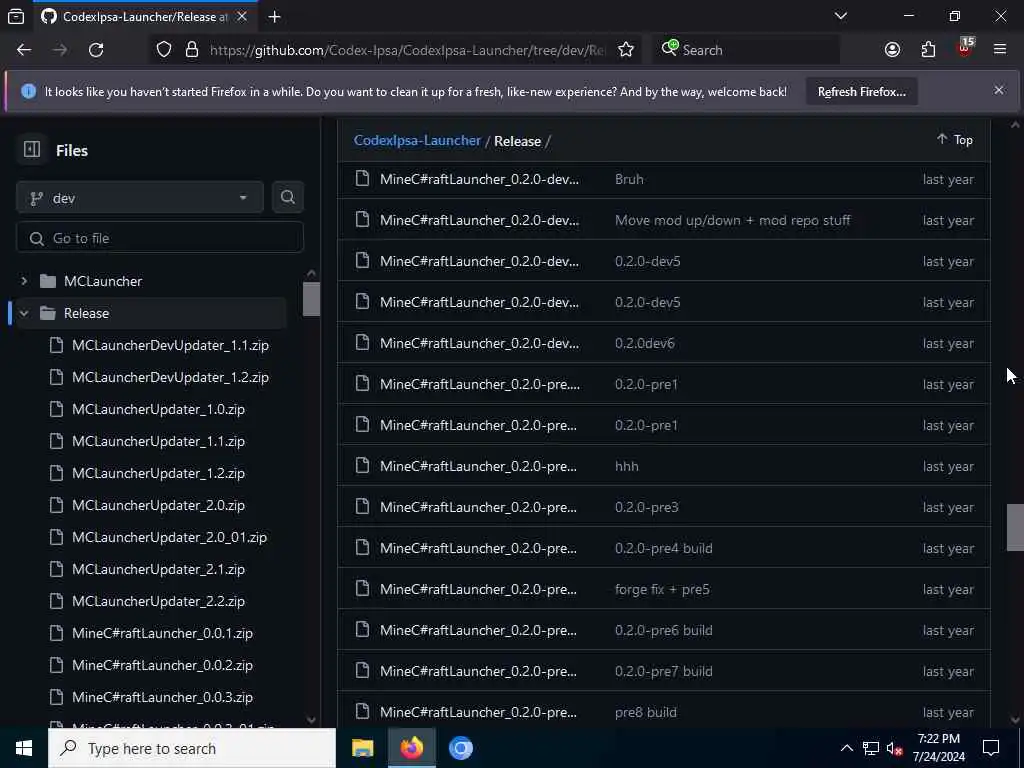The image size is (1024, 768).
Task: Open uBlock extension icon with badge 15
Action: click(x=964, y=48)
